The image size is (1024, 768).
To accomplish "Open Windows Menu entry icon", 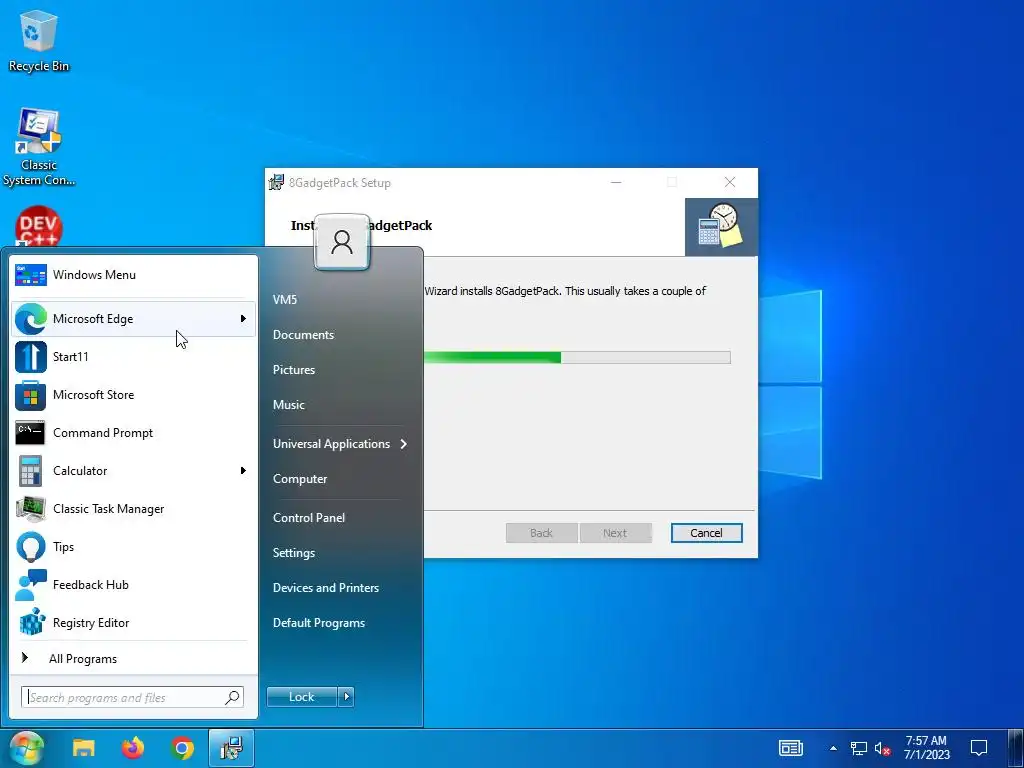I will click(31, 275).
